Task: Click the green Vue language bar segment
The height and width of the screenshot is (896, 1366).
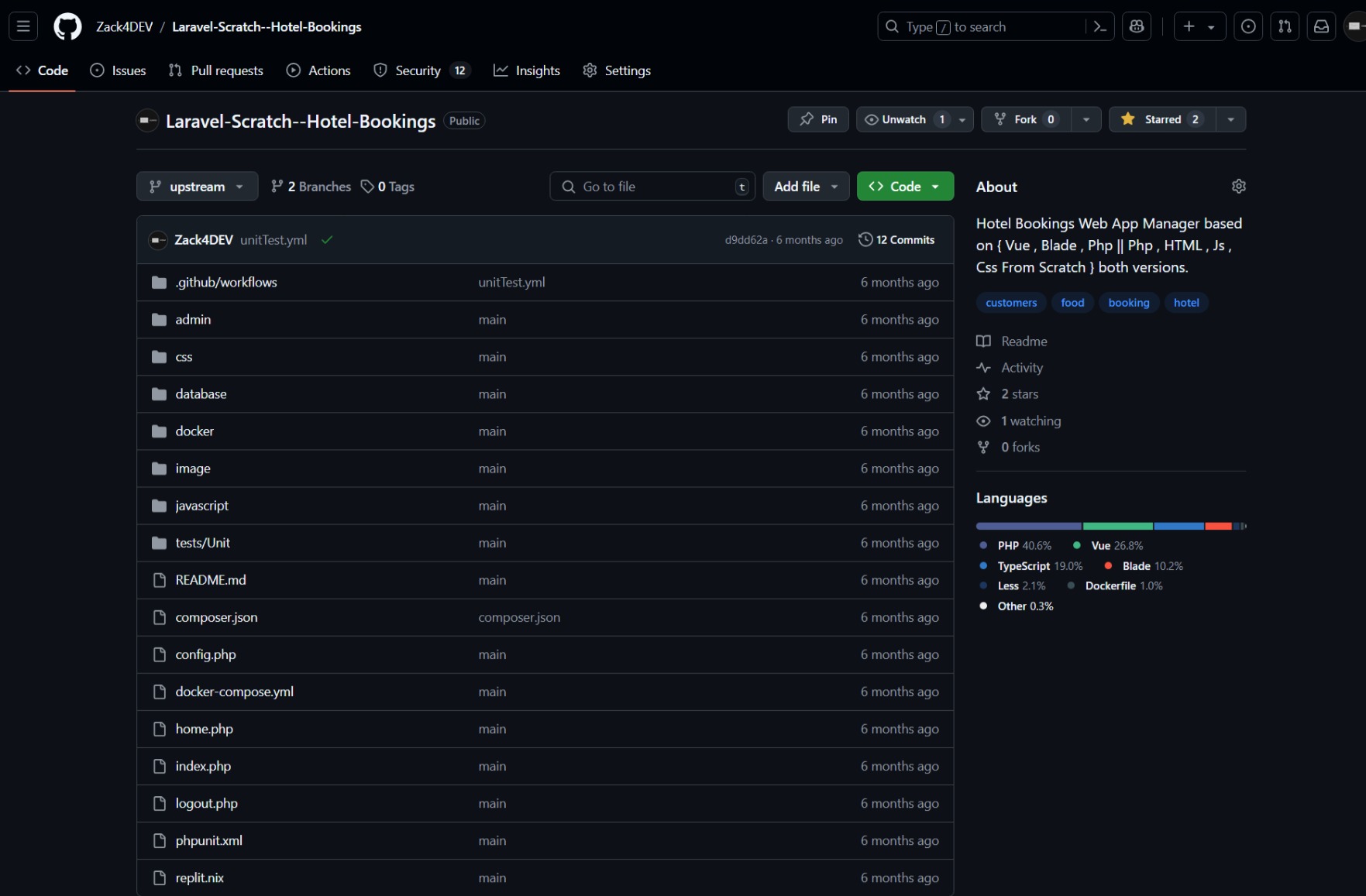Action: 1117,527
